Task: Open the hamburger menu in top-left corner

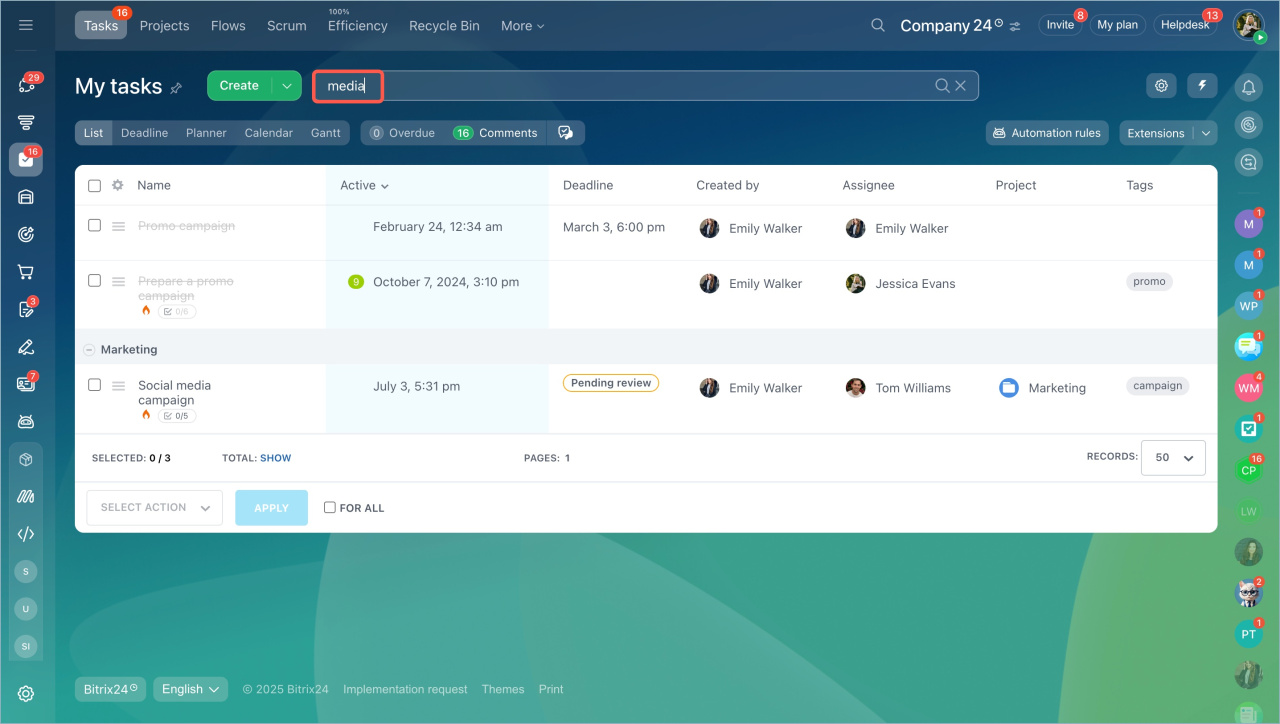Action: click(x=26, y=25)
